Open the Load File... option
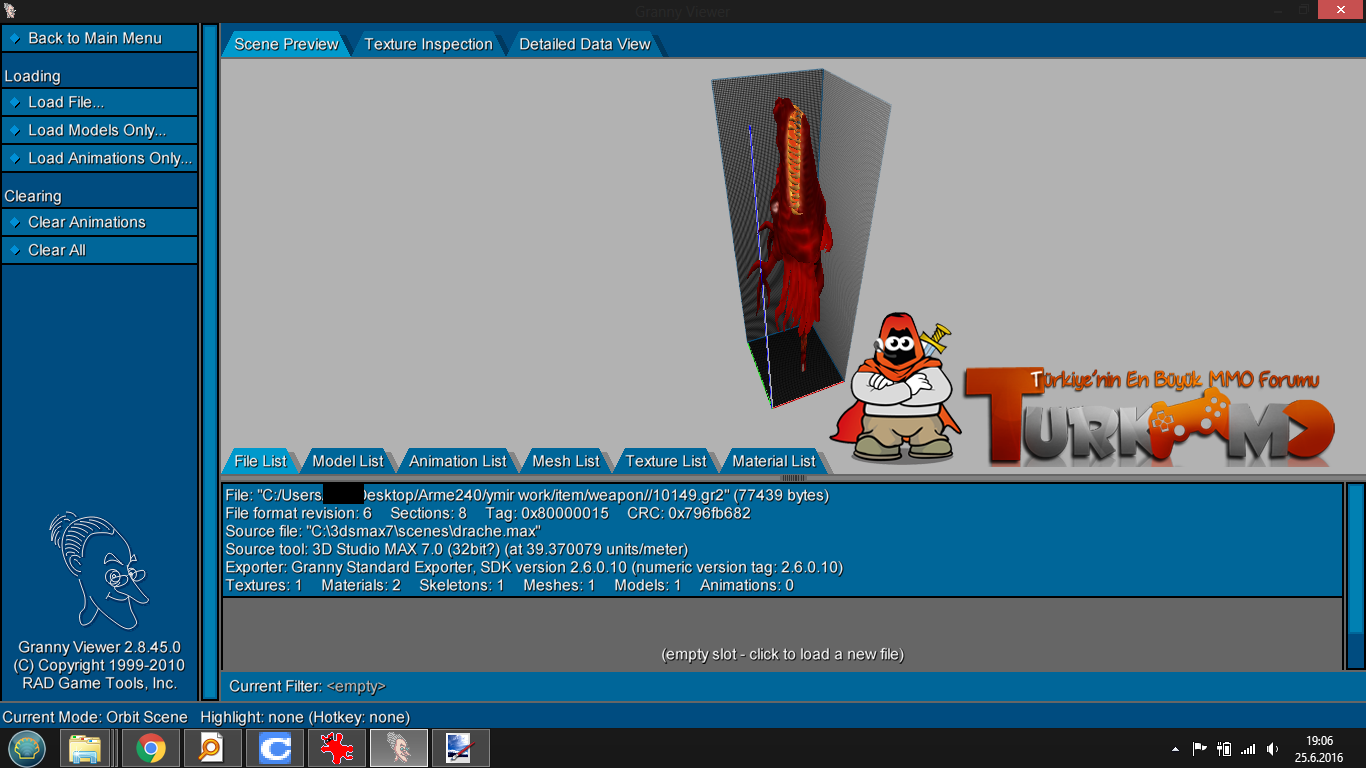 point(99,102)
